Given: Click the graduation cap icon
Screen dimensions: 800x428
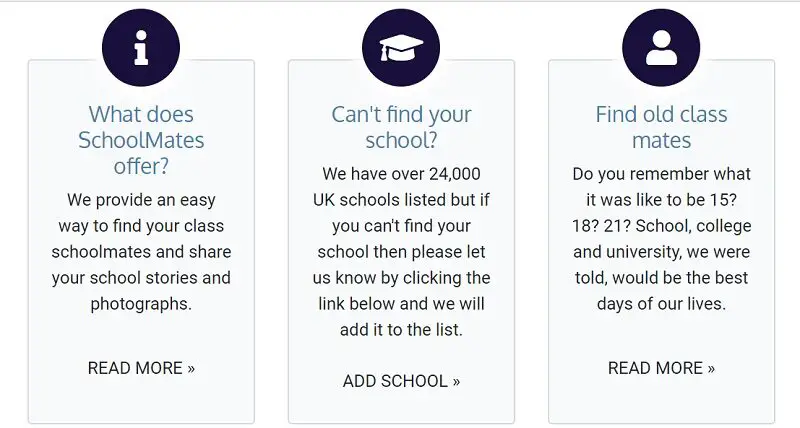Looking at the screenshot, I should pyautogui.click(x=401, y=48).
